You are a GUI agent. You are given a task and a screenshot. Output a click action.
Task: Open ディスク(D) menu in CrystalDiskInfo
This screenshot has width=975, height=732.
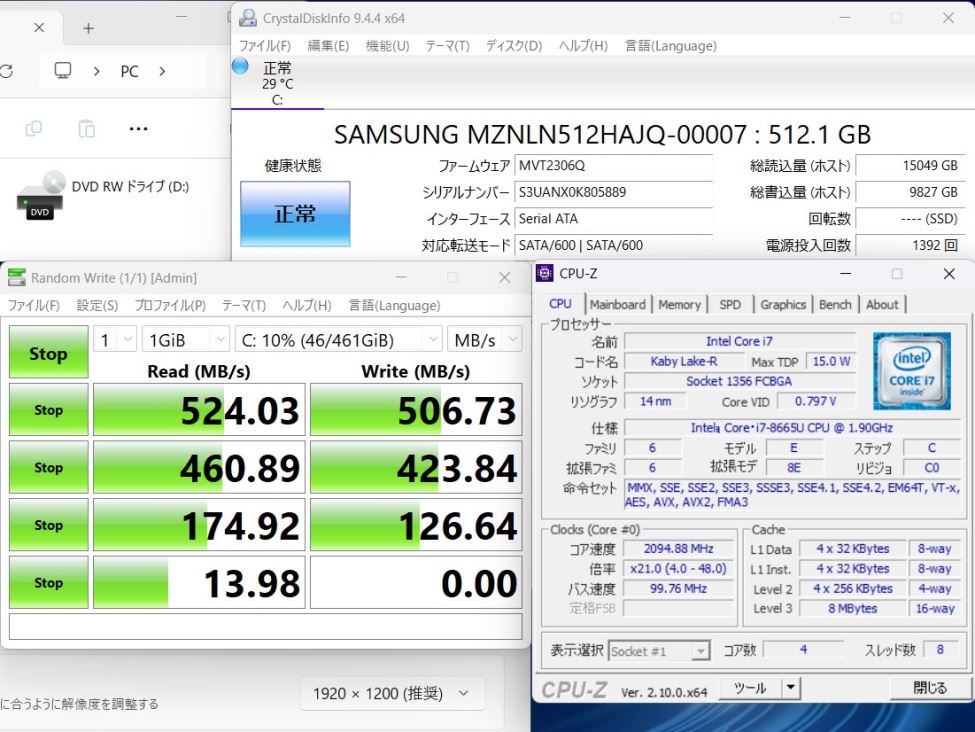click(514, 46)
